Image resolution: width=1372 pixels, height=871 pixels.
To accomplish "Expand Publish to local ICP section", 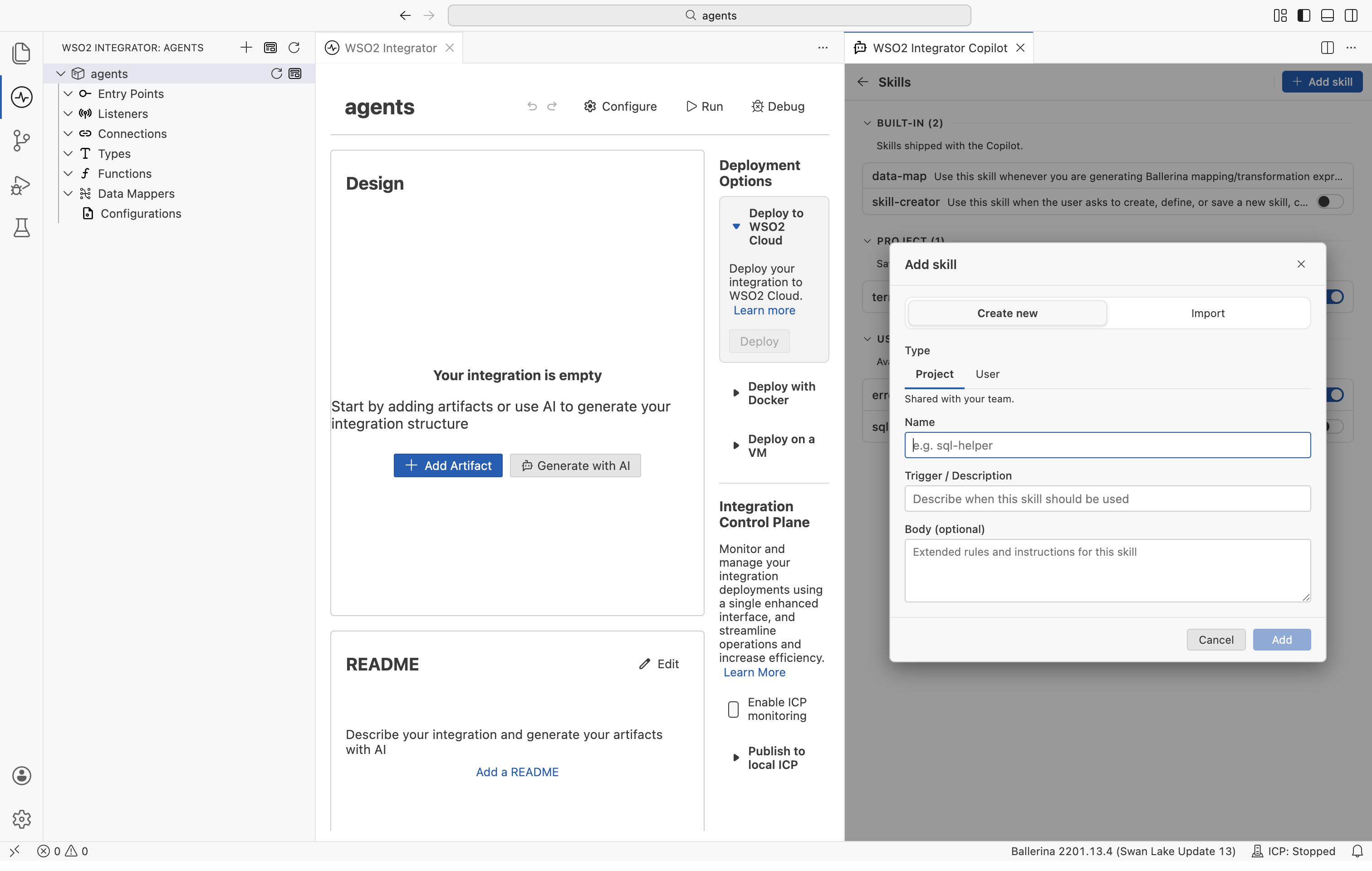I will pyautogui.click(x=735, y=757).
